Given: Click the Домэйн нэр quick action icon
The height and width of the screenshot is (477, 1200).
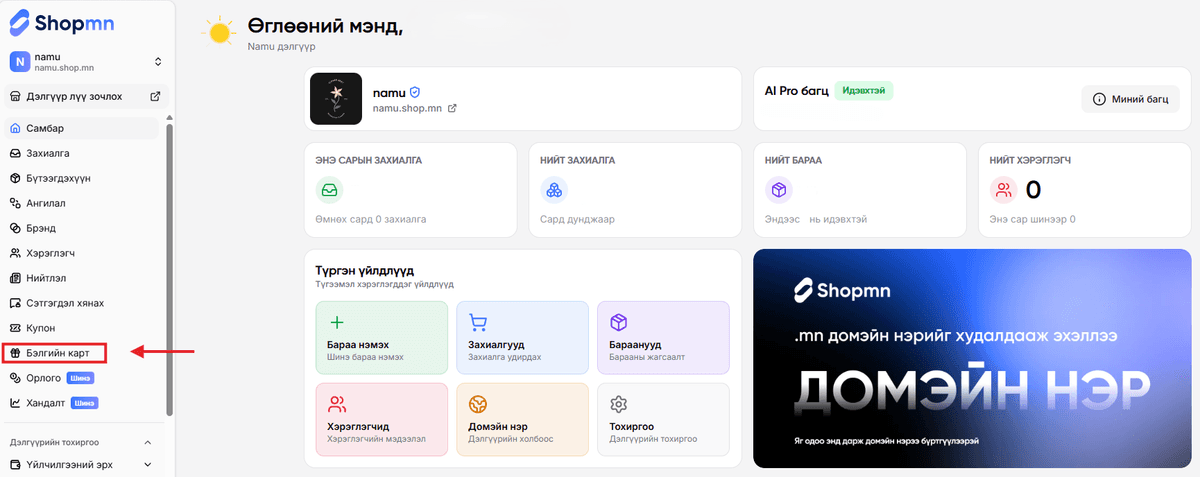Looking at the screenshot, I should 478,404.
